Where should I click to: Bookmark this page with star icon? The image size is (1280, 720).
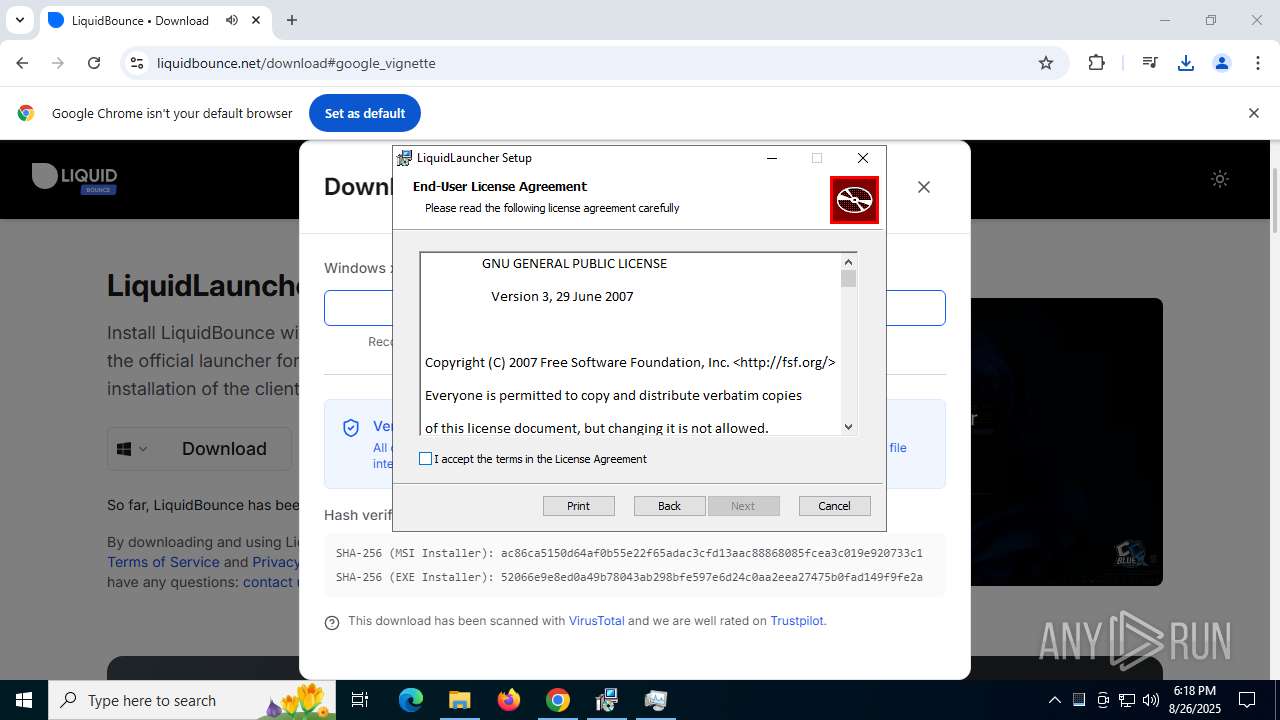coord(1046,63)
